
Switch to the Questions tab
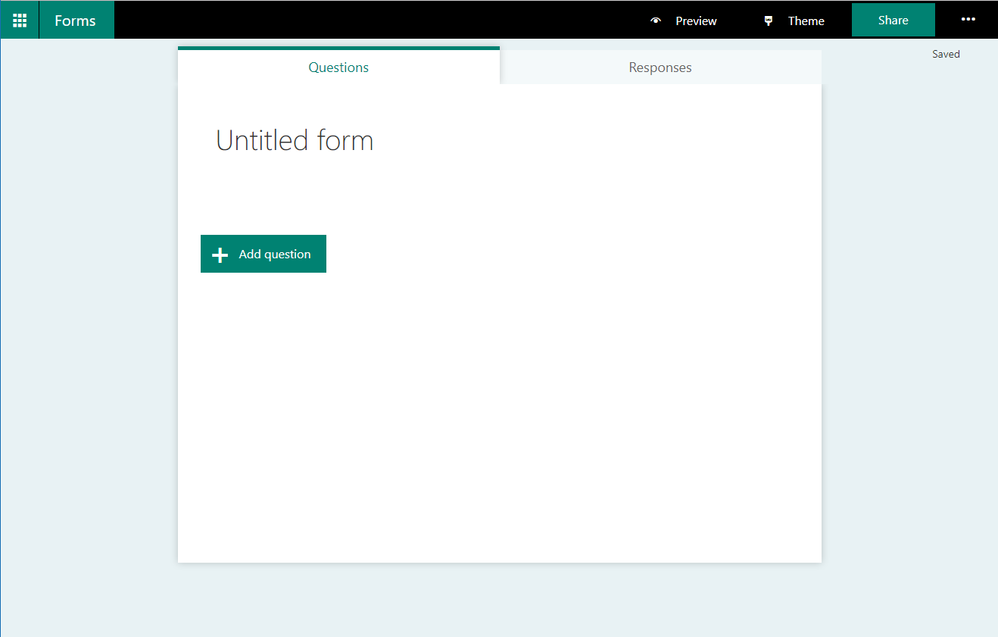click(x=339, y=67)
